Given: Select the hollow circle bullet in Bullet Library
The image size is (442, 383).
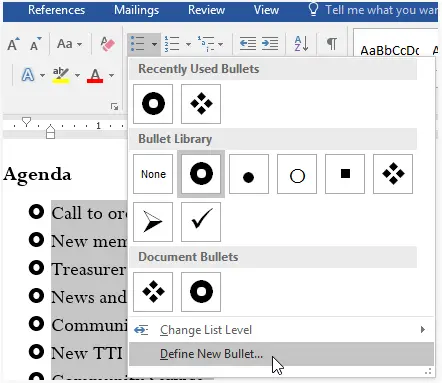Looking at the screenshot, I should pyautogui.click(x=297, y=174).
